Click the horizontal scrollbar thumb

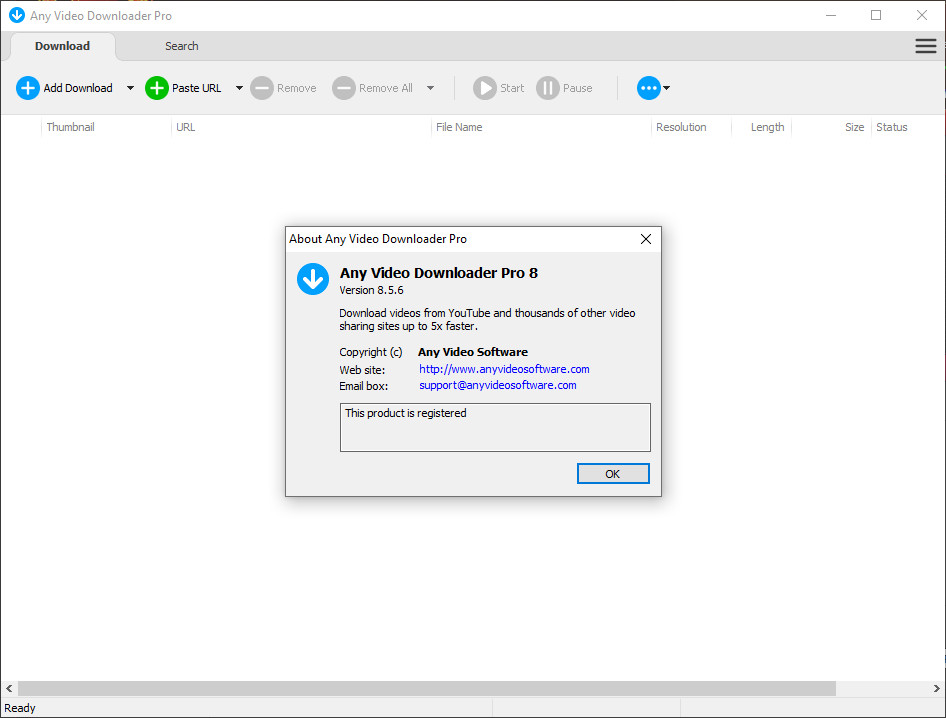pyautogui.click(x=427, y=688)
